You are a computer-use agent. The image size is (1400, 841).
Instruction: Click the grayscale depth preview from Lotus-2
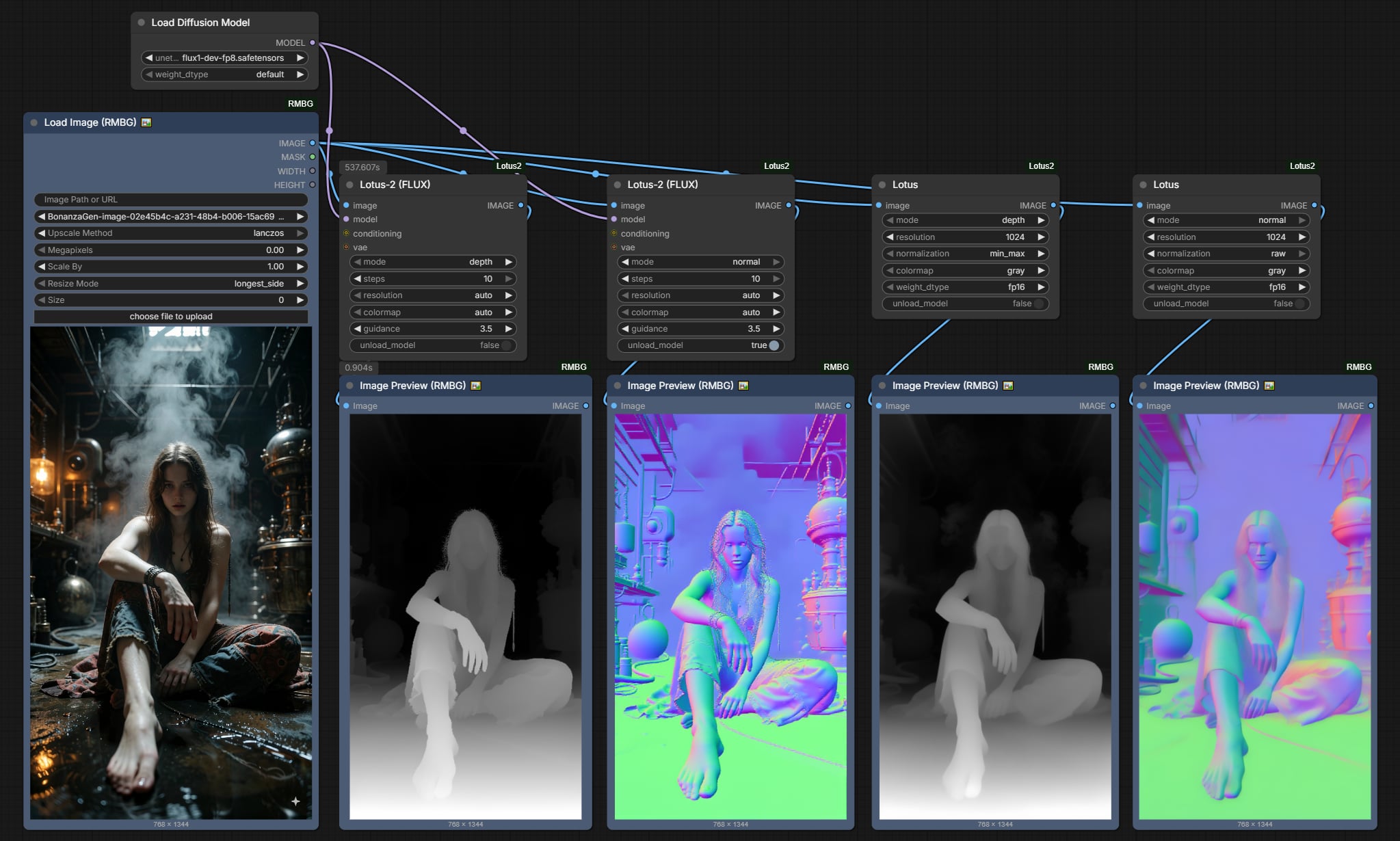tap(466, 617)
